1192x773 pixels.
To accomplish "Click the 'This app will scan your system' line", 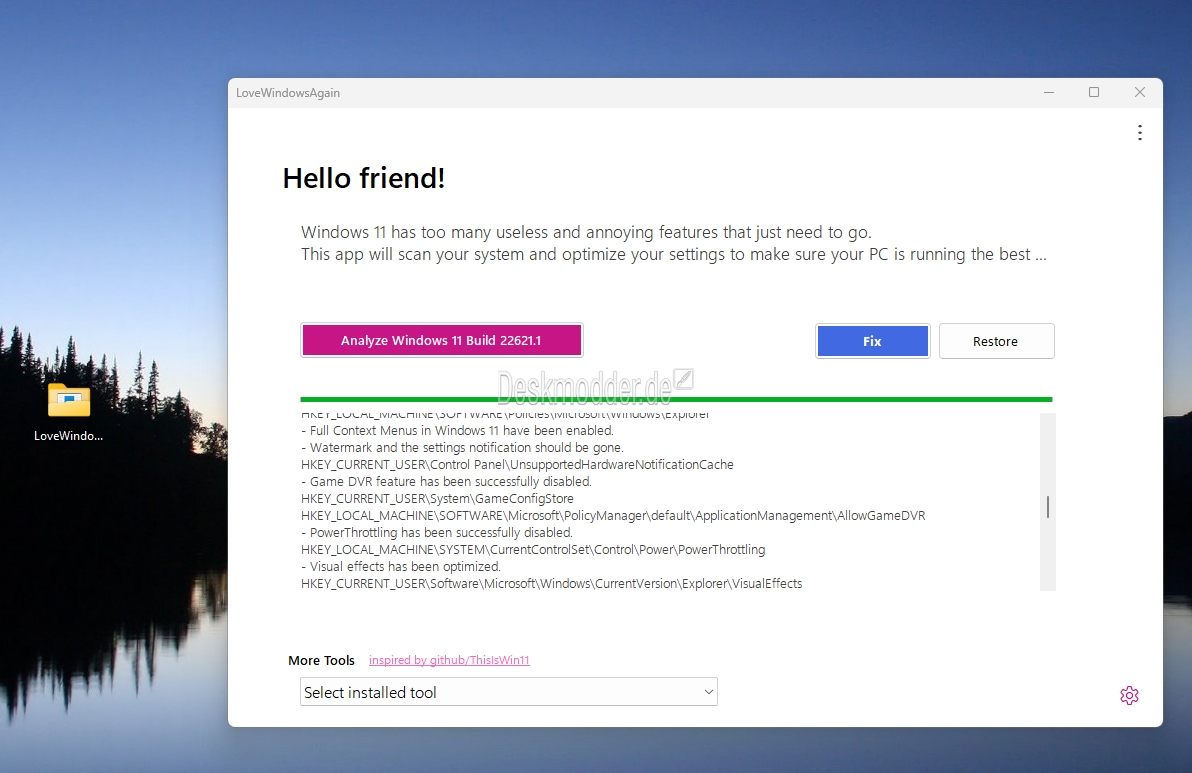I will pos(674,255).
